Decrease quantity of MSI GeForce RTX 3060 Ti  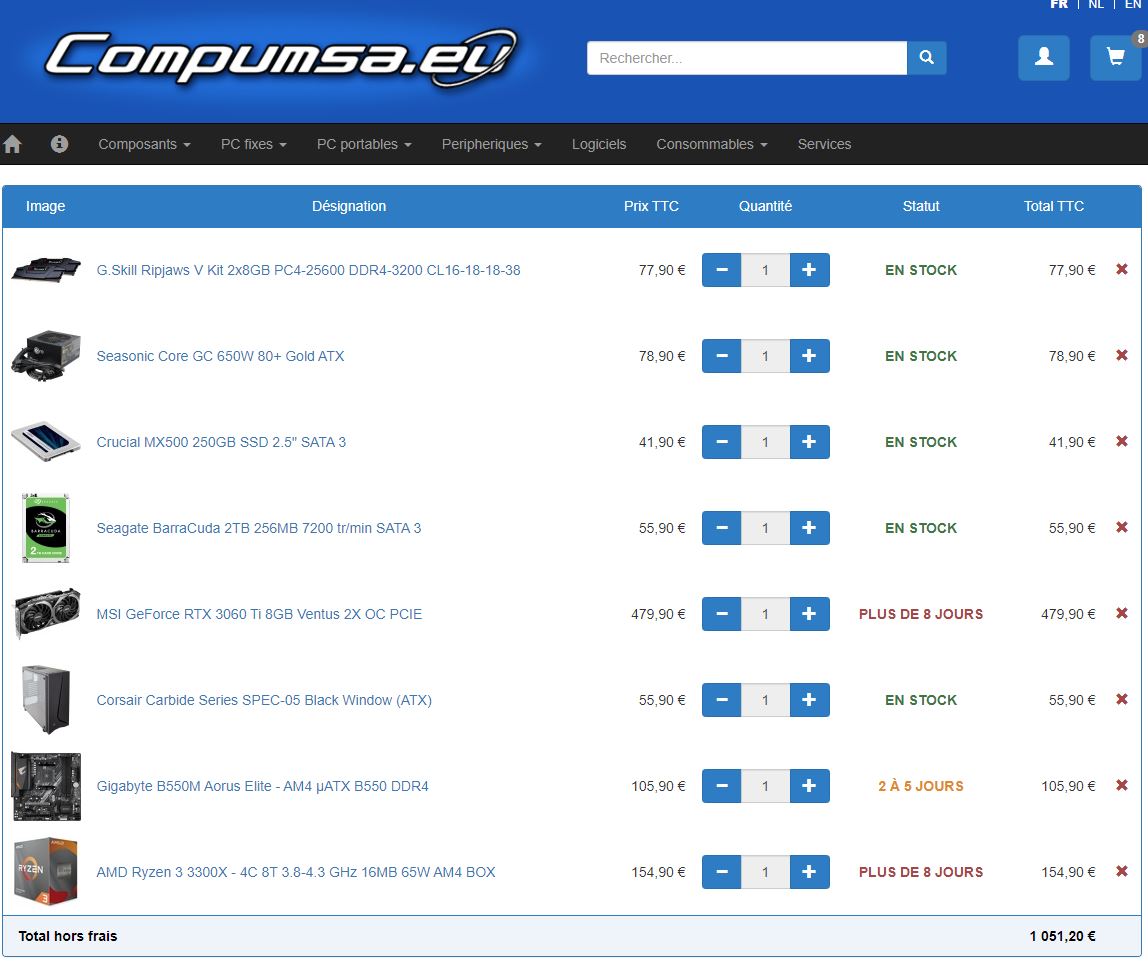pyautogui.click(x=722, y=614)
